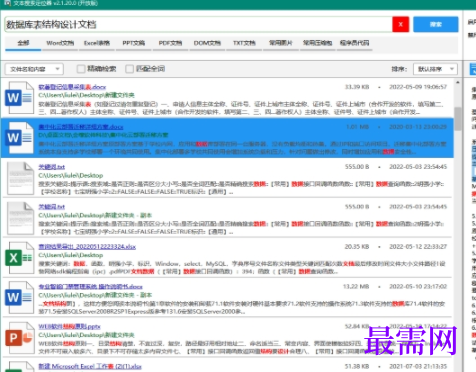
Task: Open the 文件名和内容 search scope dropdown
Action: [x=34, y=69]
